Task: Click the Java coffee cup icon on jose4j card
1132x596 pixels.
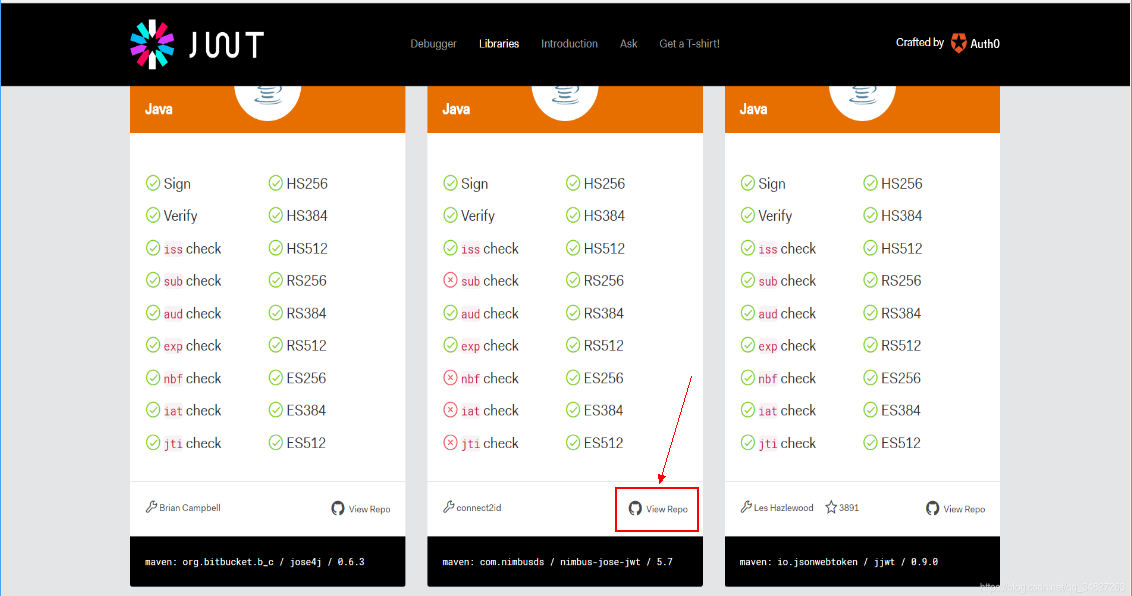Action: coord(267,93)
